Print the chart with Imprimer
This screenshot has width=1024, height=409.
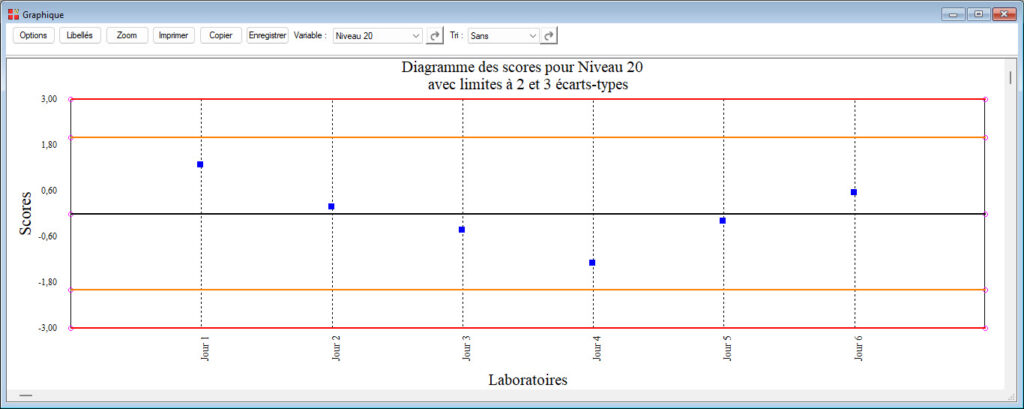[174, 35]
